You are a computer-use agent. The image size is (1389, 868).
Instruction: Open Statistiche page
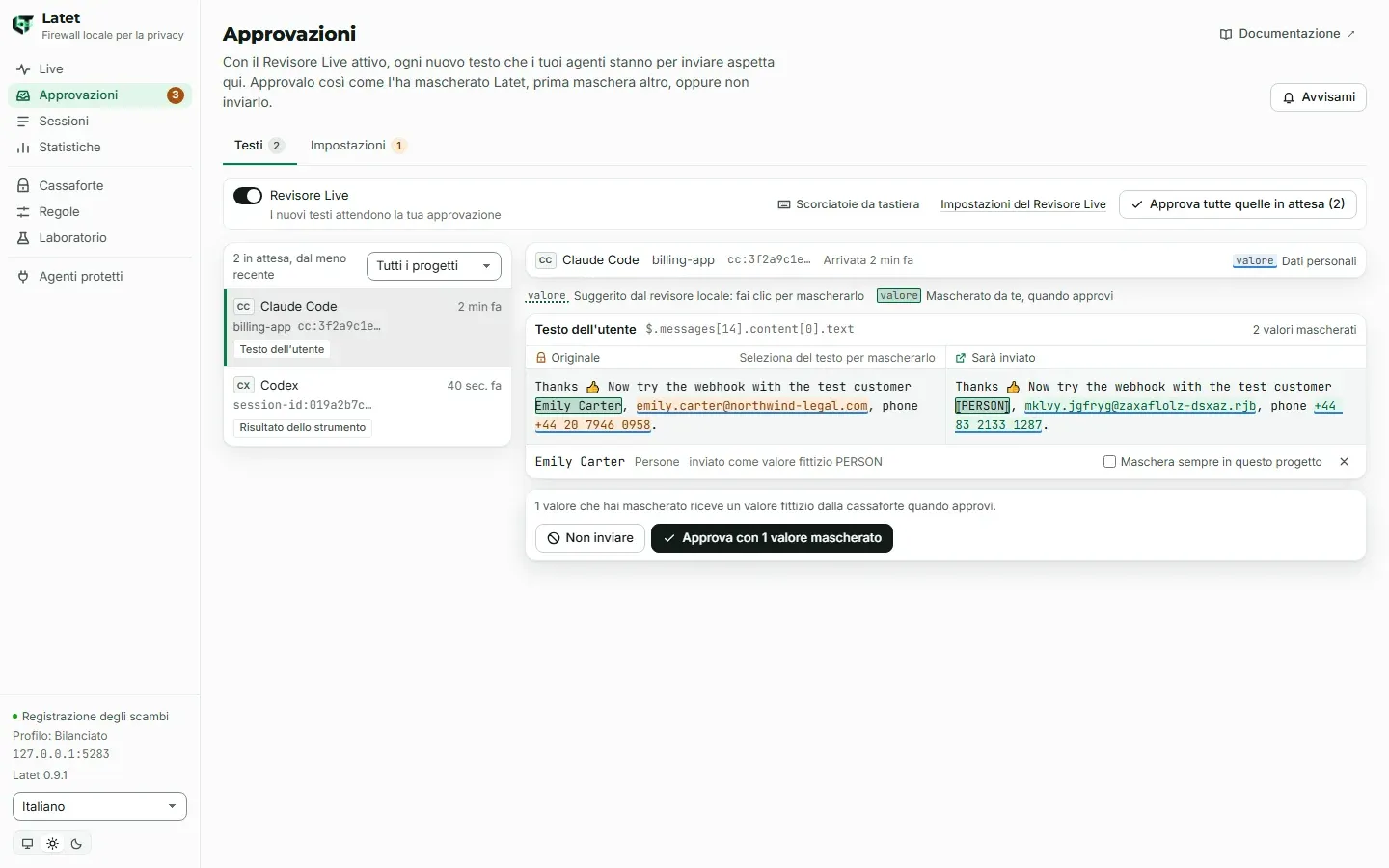point(99,148)
